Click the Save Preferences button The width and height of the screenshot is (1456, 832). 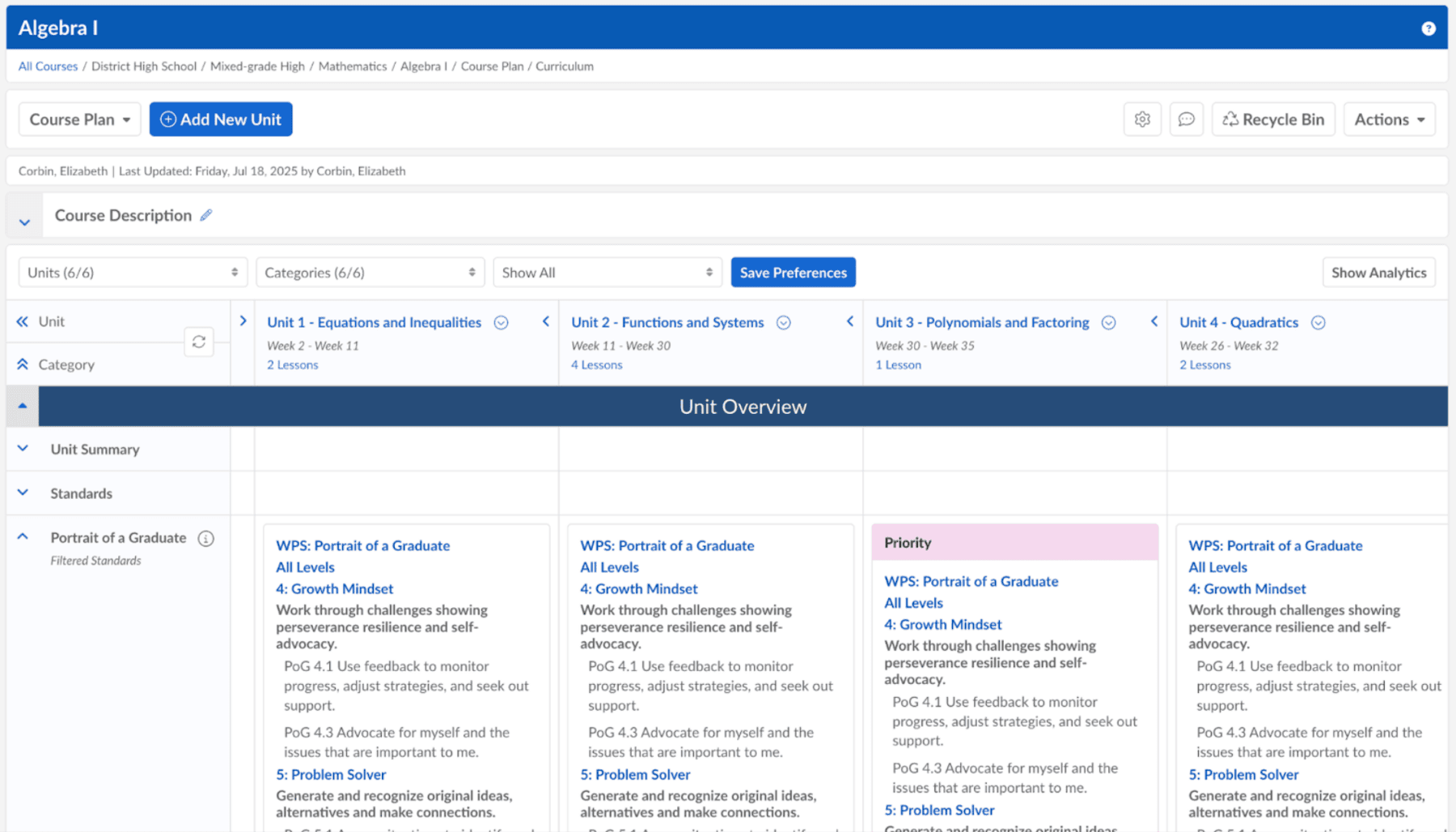[x=793, y=272]
